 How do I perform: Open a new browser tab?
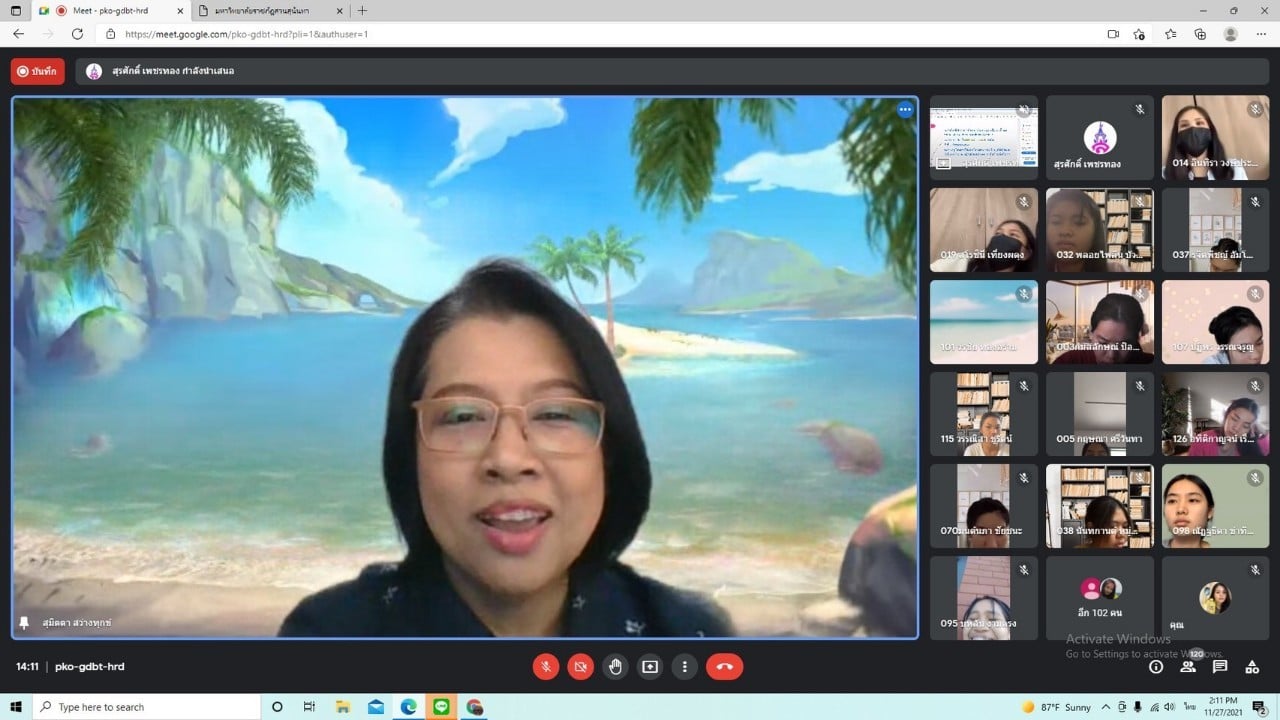tap(362, 11)
